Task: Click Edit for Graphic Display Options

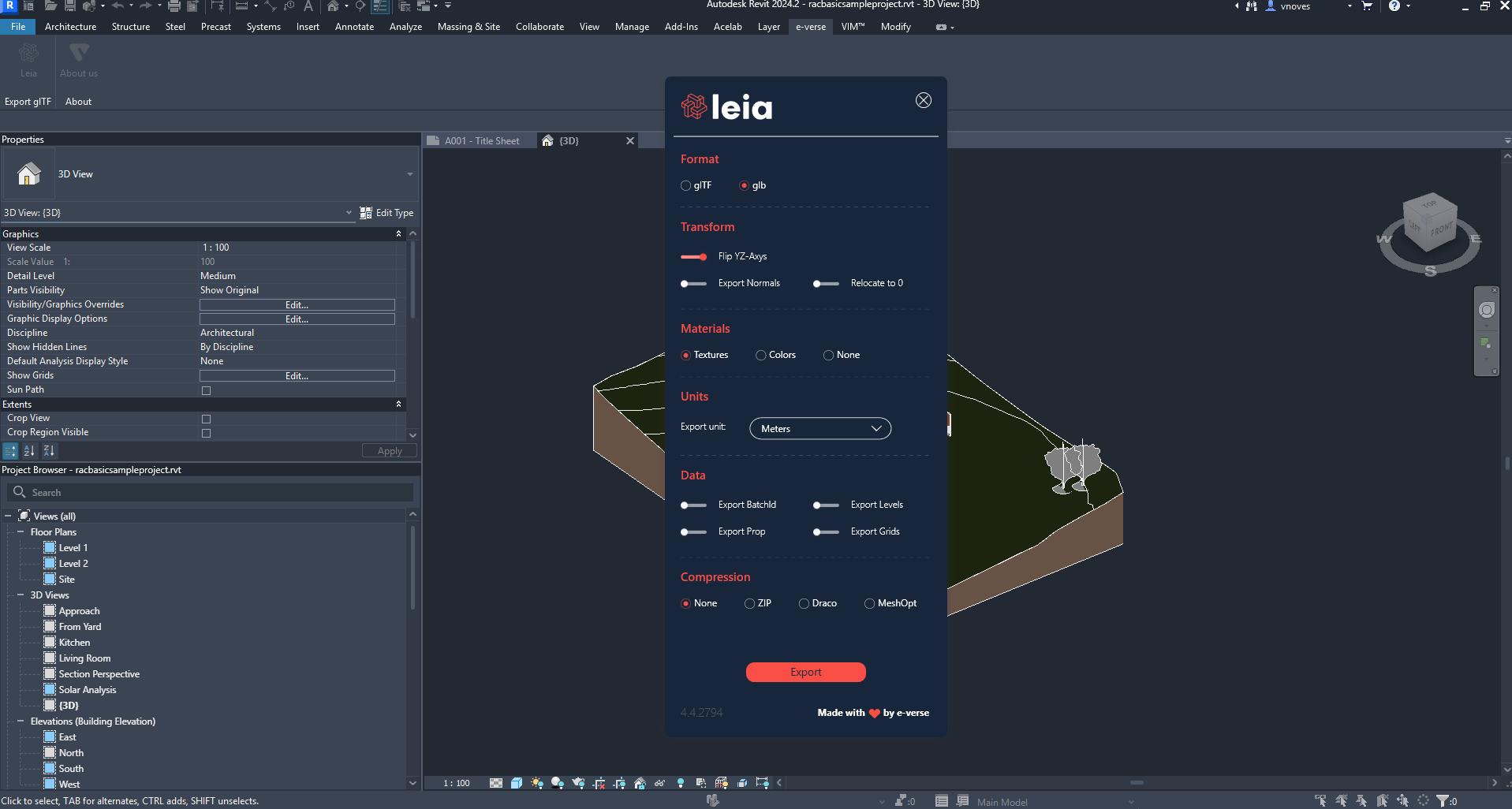Action: point(297,319)
